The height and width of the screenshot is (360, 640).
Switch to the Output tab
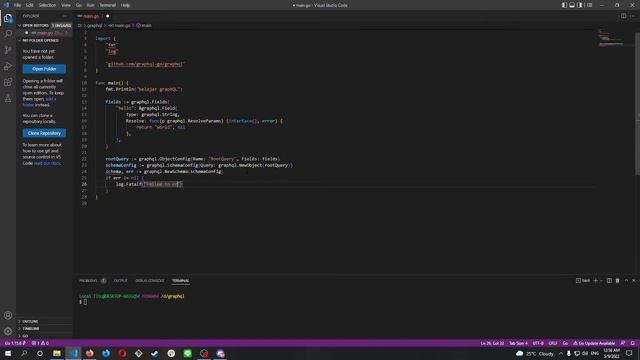click(120, 280)
